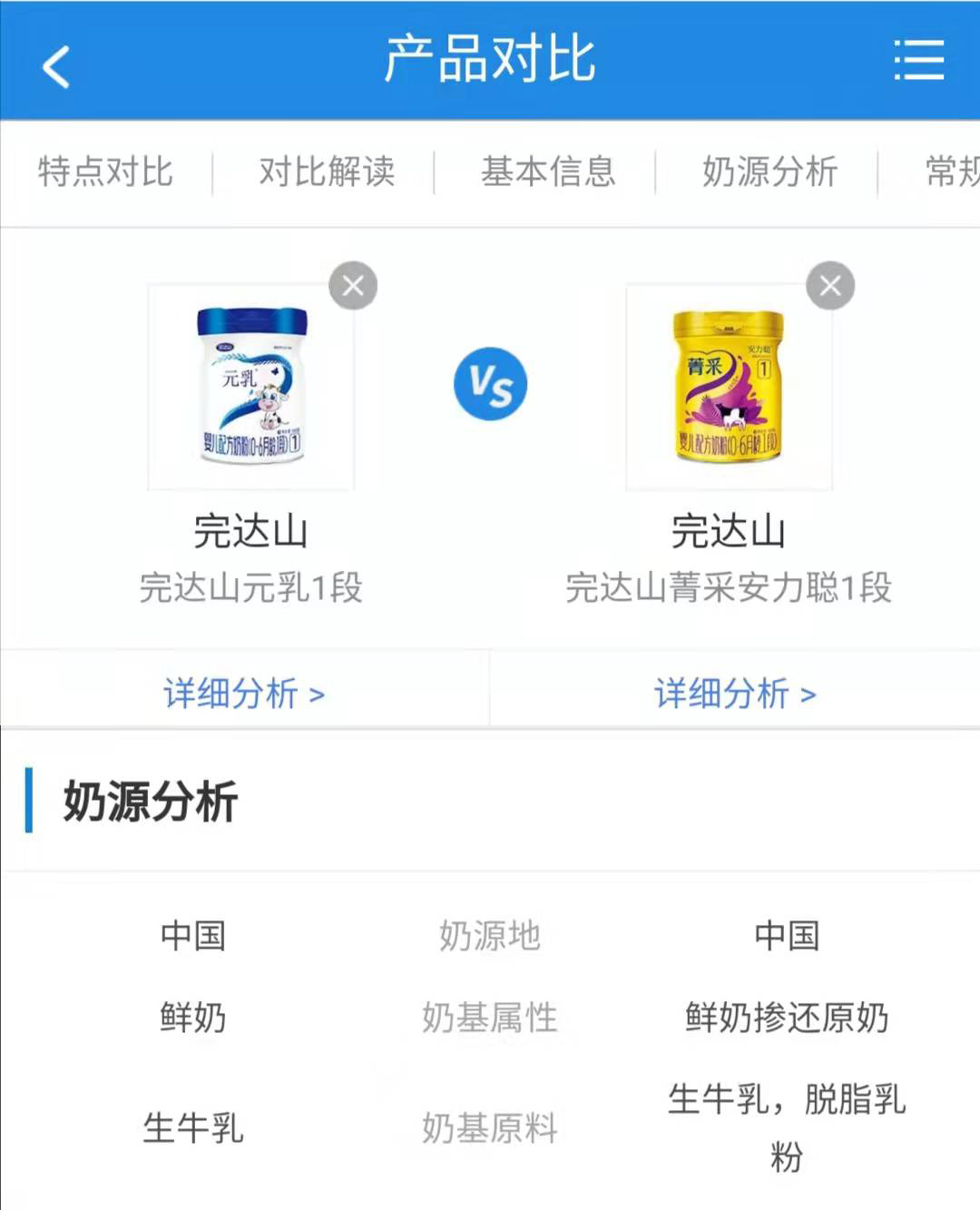Click the blue VS badge

click(490, 384)
